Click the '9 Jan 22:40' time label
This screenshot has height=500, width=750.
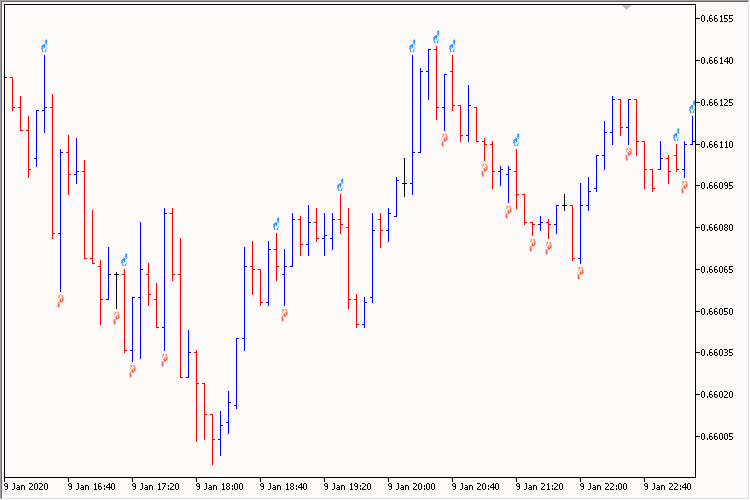tap(668, 487)
